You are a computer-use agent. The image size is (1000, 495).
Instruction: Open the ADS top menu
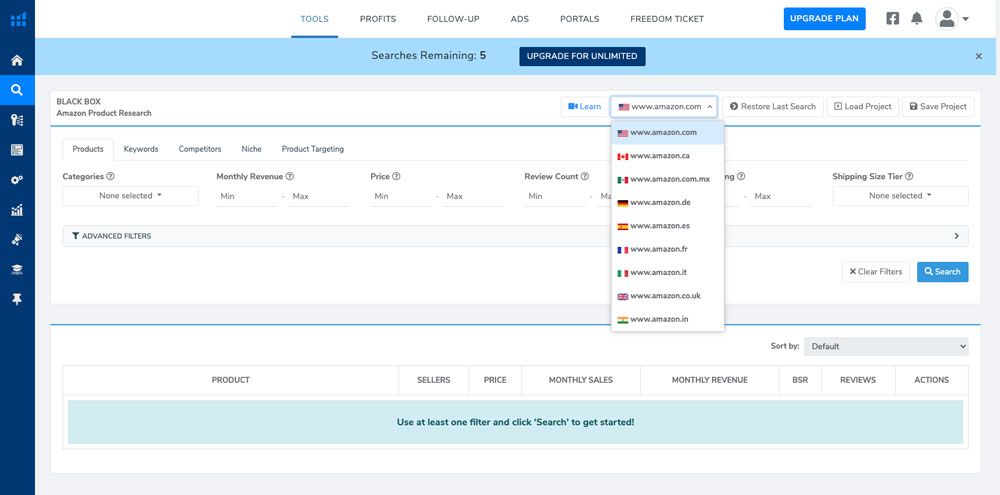[x=520, y=19]
